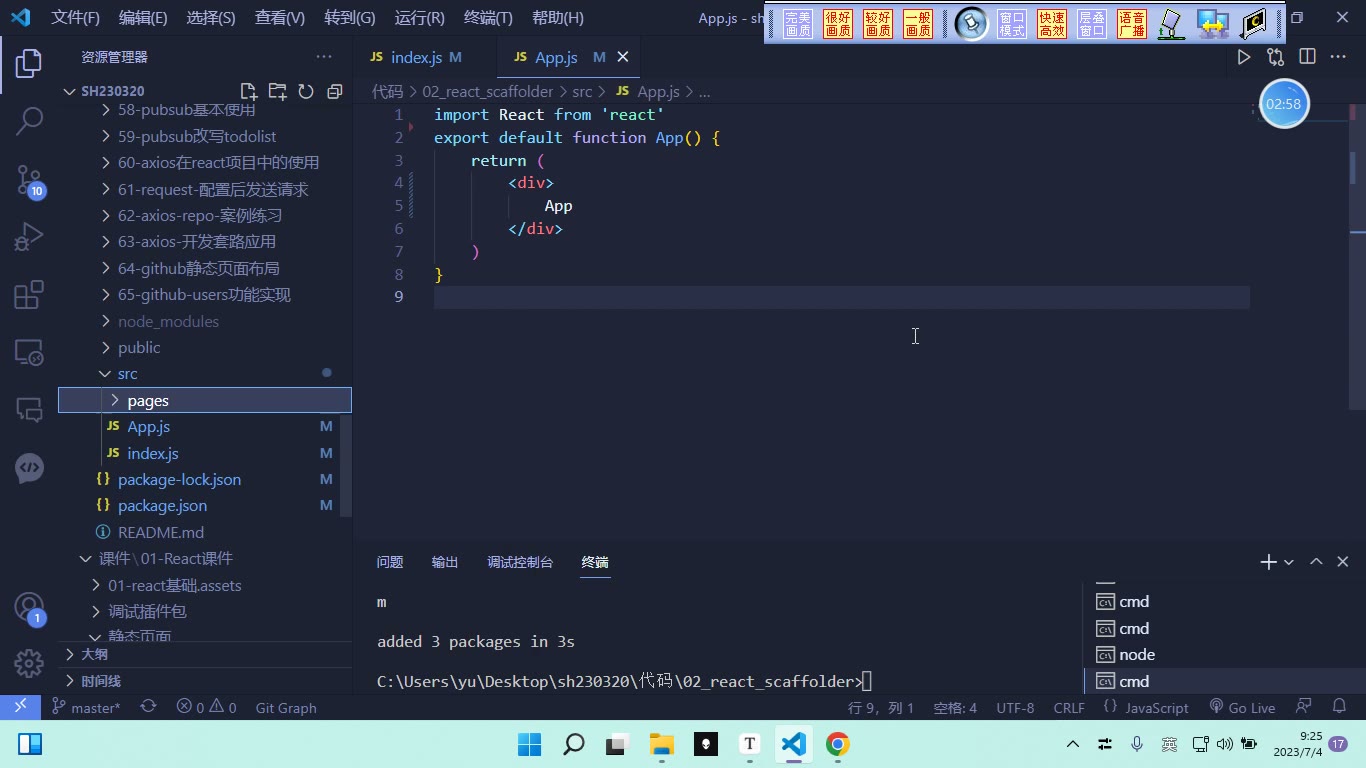Click Go Live in status bar

point(1242,707)
